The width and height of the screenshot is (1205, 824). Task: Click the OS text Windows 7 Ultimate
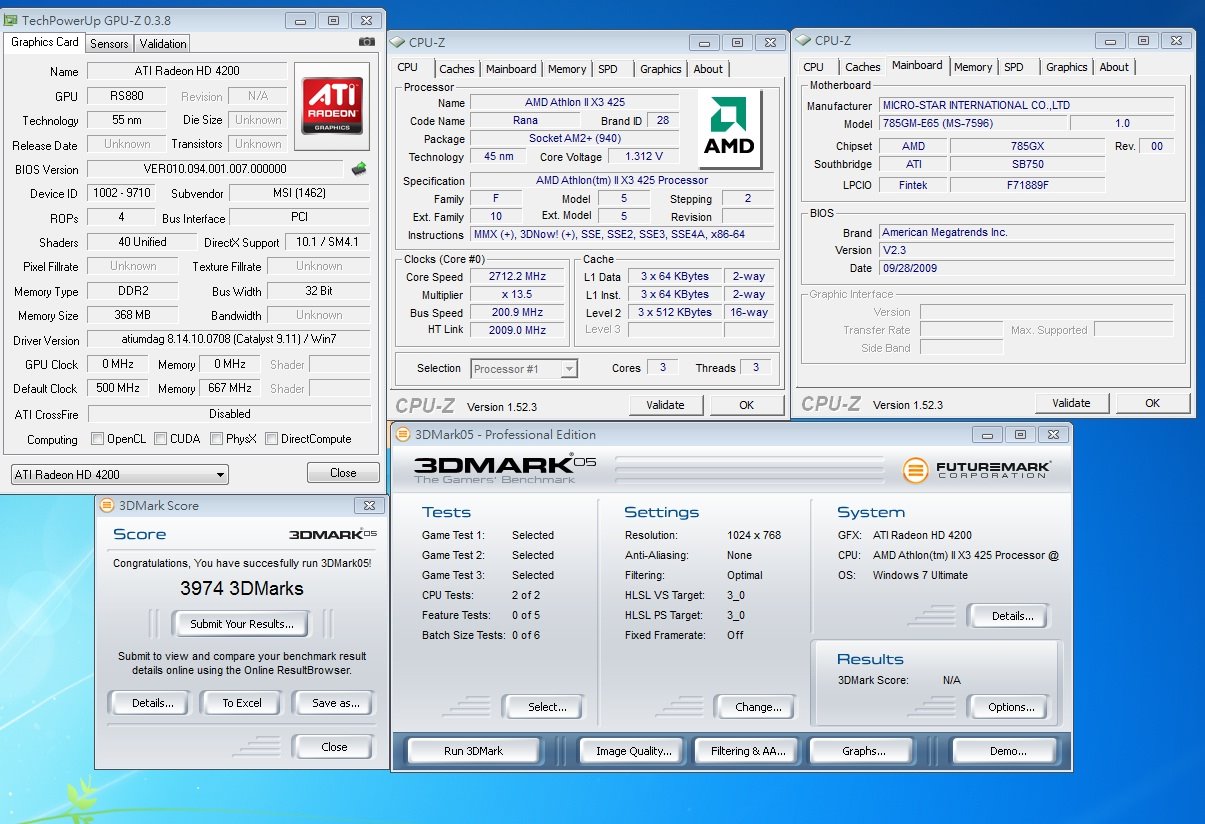click(922, 575)
